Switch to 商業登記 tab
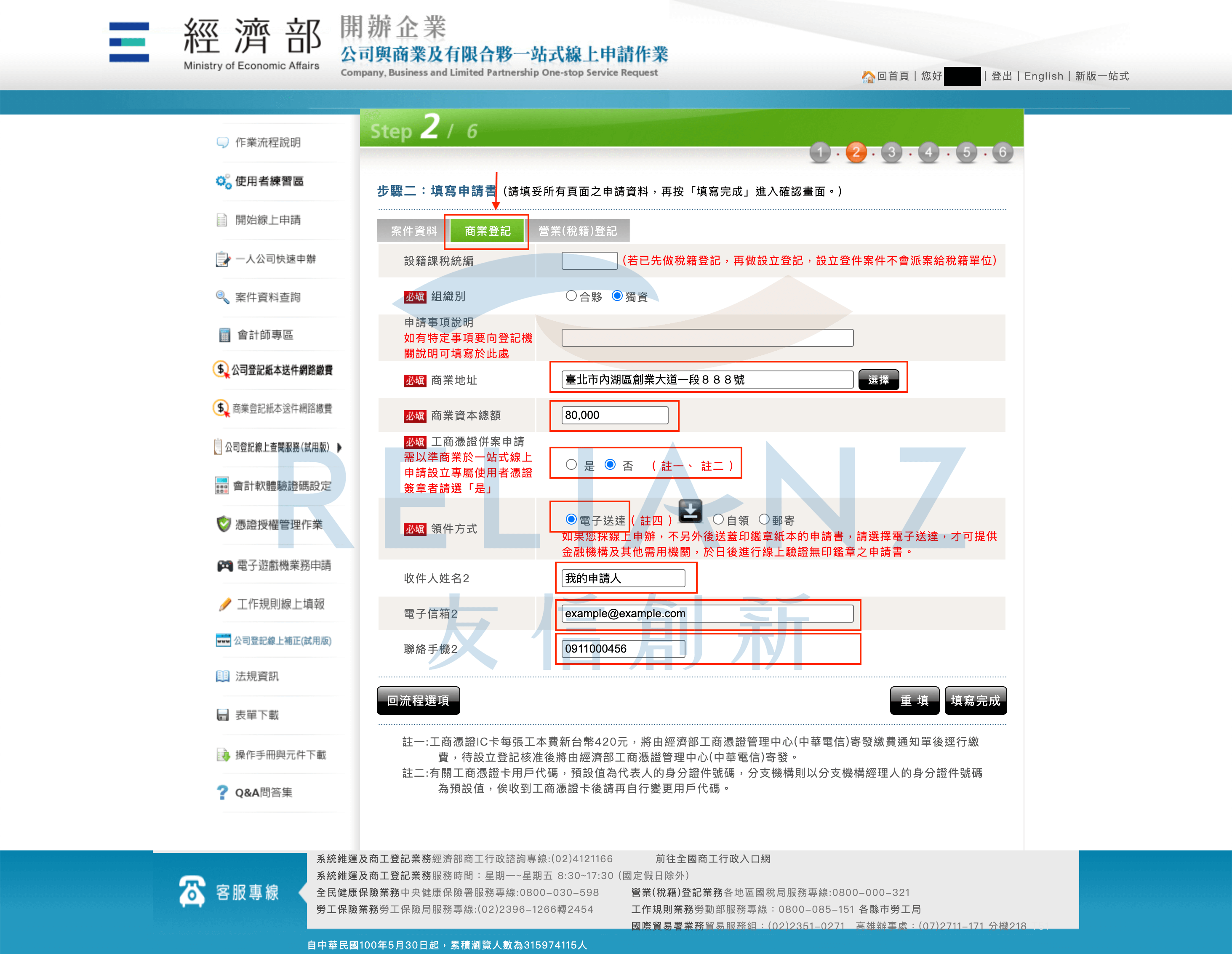Screen dimensions: 1232x954 point(488,231)
